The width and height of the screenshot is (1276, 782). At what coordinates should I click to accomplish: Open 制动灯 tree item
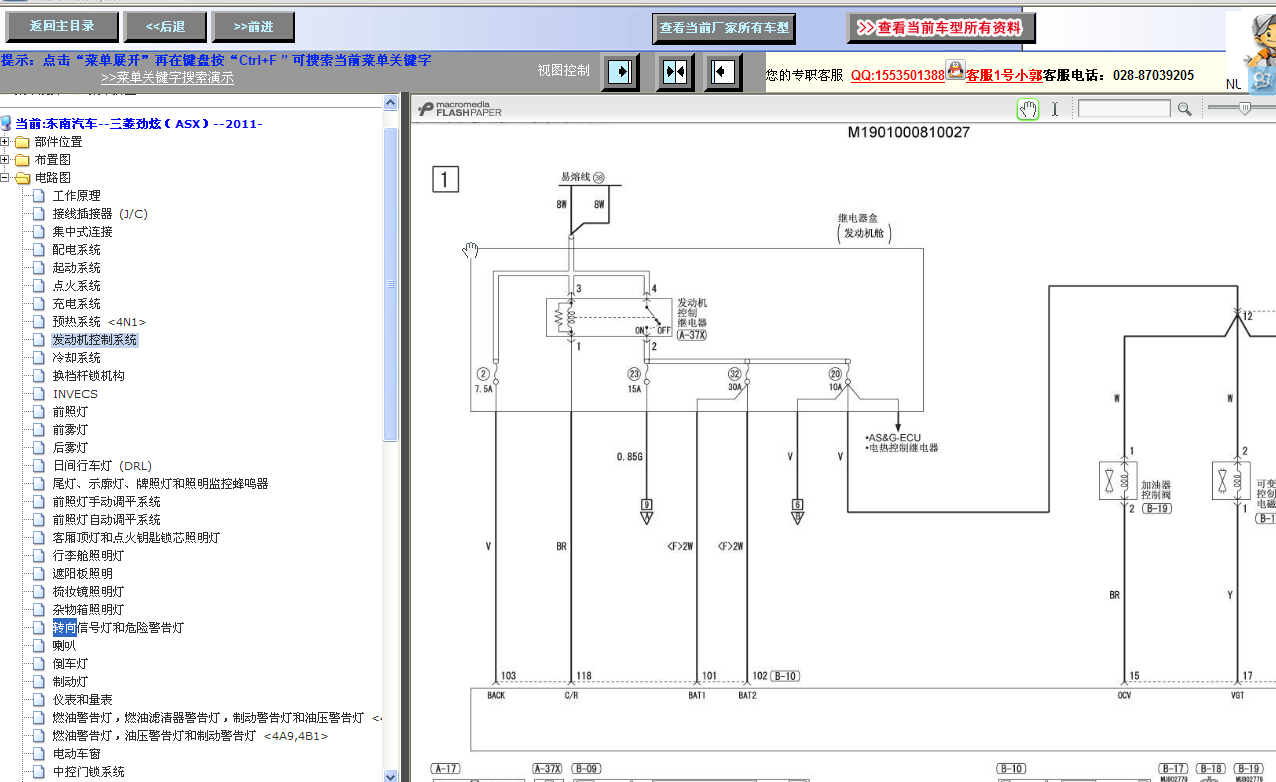pyautogui.click(x=70, y=682)
